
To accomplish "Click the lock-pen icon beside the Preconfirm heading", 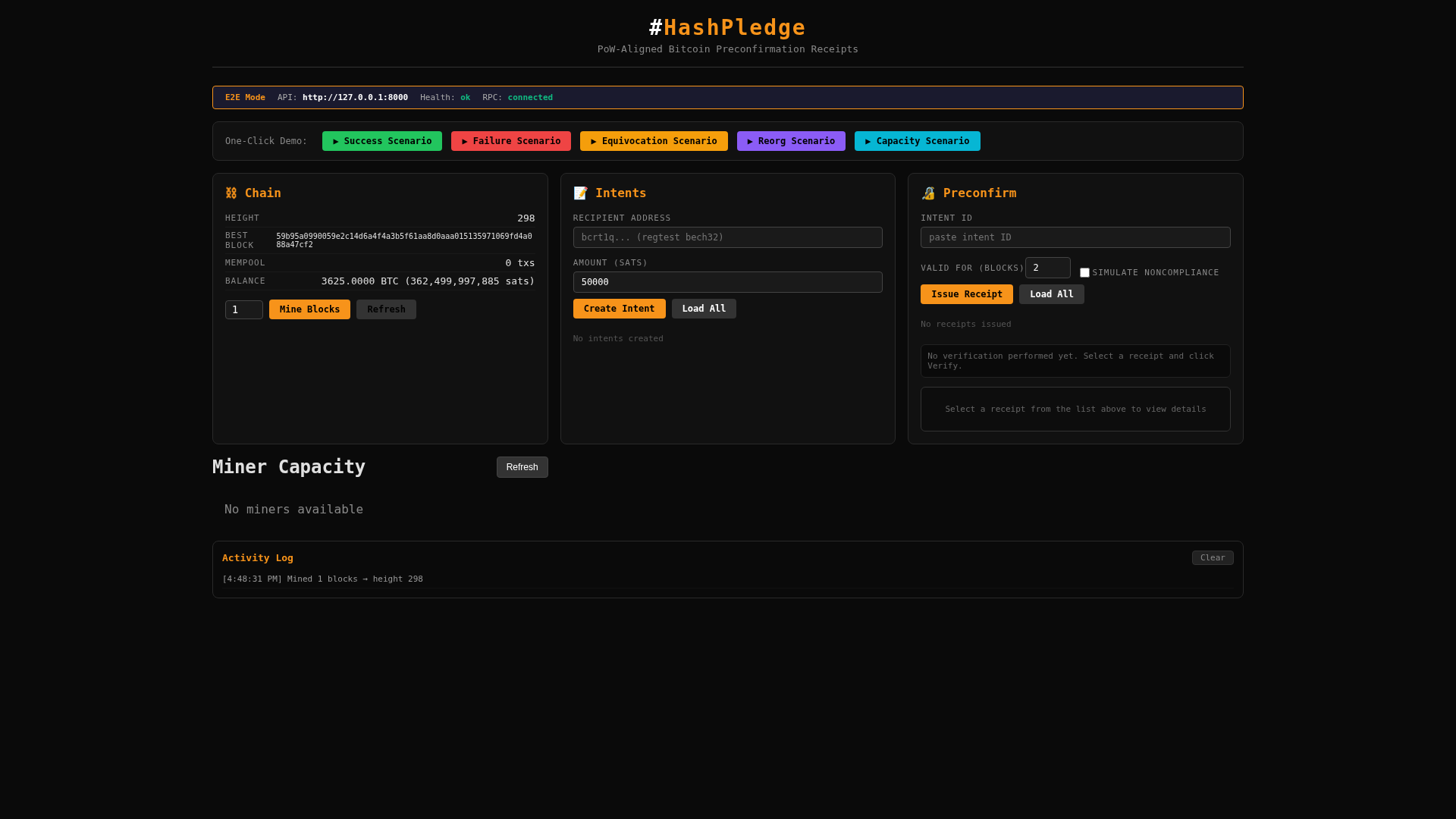I will [928, 193].
